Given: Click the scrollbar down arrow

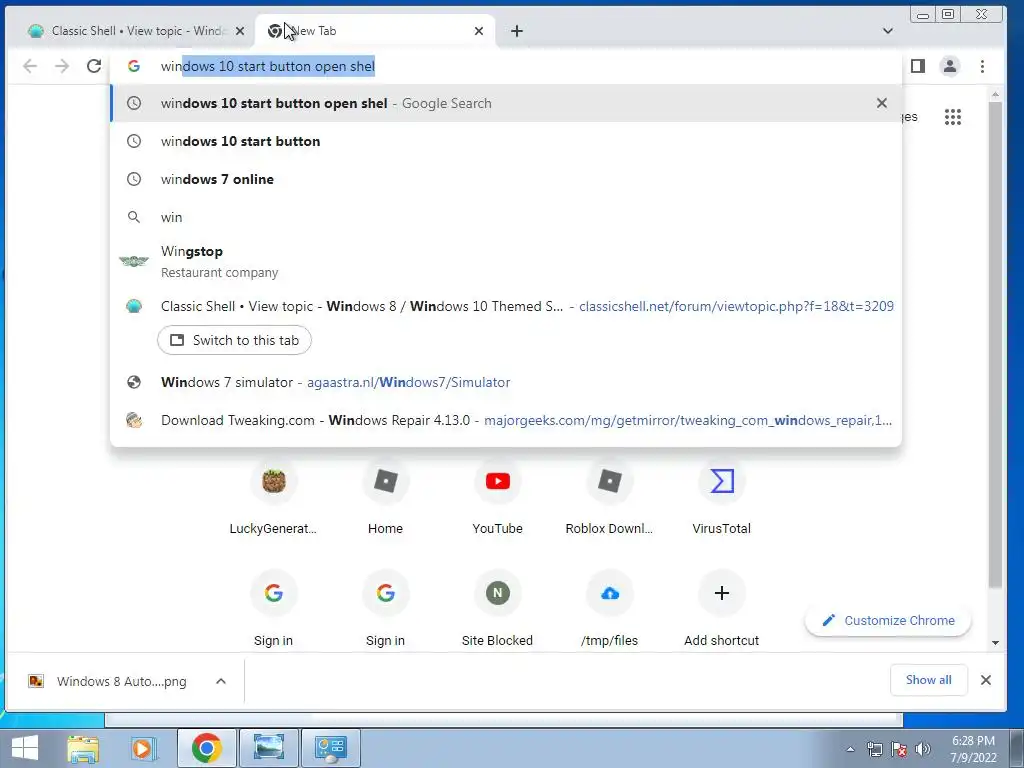Looking at the screenshot, I should point(995,643).
